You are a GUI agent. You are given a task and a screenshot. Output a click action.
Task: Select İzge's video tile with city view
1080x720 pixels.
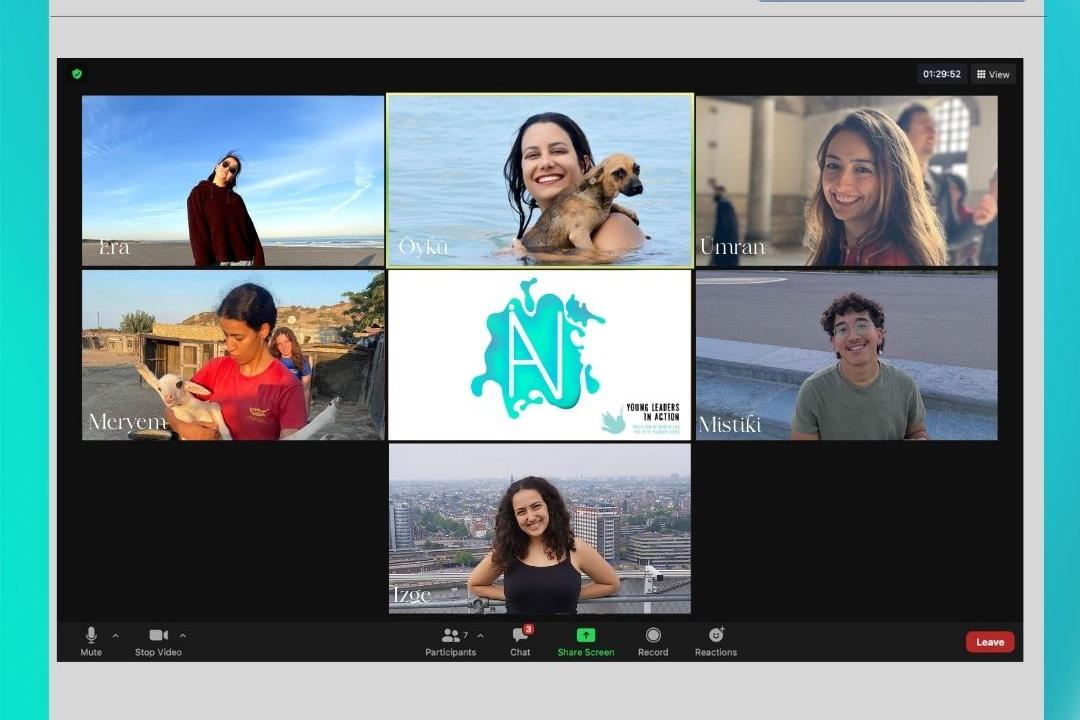(x=540, y=528)
